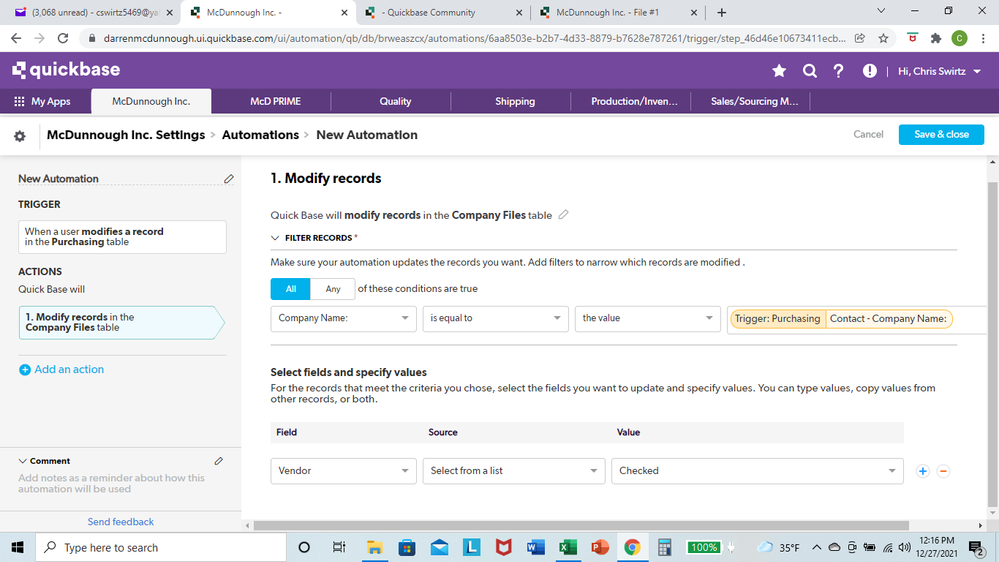
Task: Open Hi, Chris Swirtz user menu
Action: pos(939,71)
